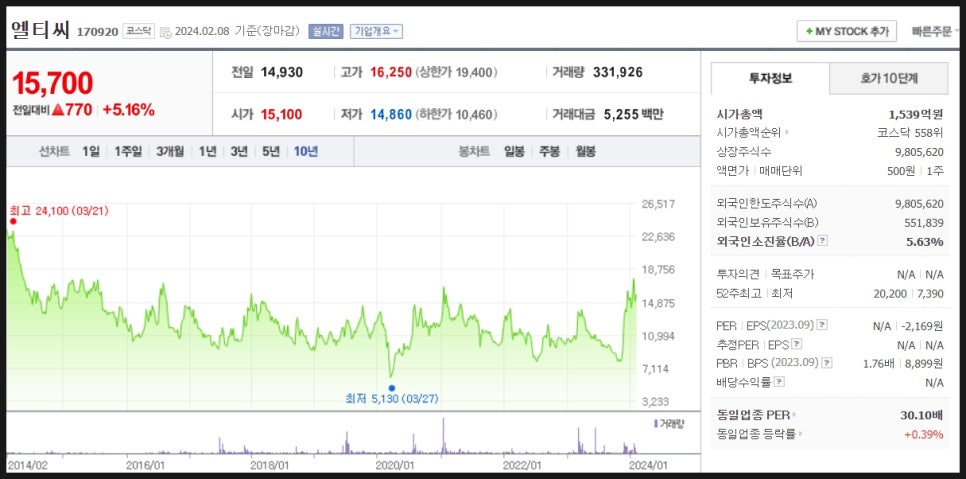
Task: Show the 월봉 candlestick chart
Action: coord(586,151)
